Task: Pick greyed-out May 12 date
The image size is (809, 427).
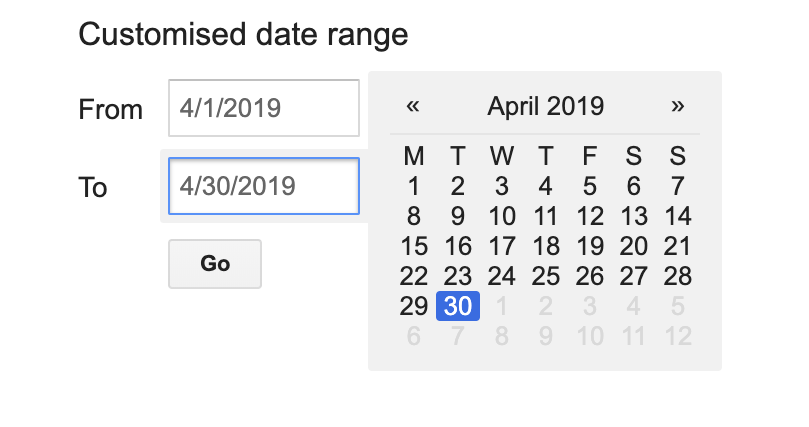Action: (x=678, y=337)
